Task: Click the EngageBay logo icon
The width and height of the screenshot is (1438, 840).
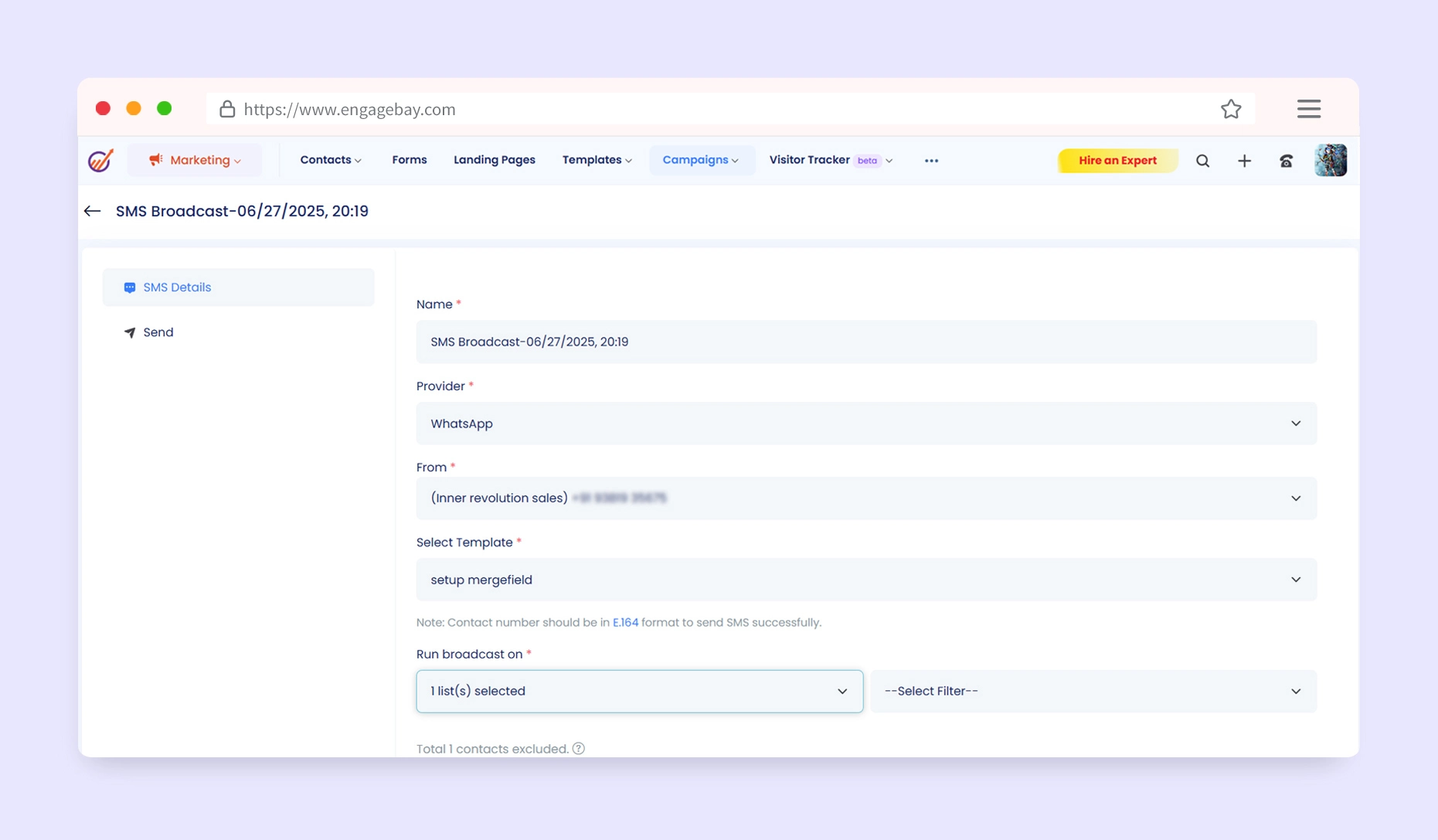Action: coord(100,160)
